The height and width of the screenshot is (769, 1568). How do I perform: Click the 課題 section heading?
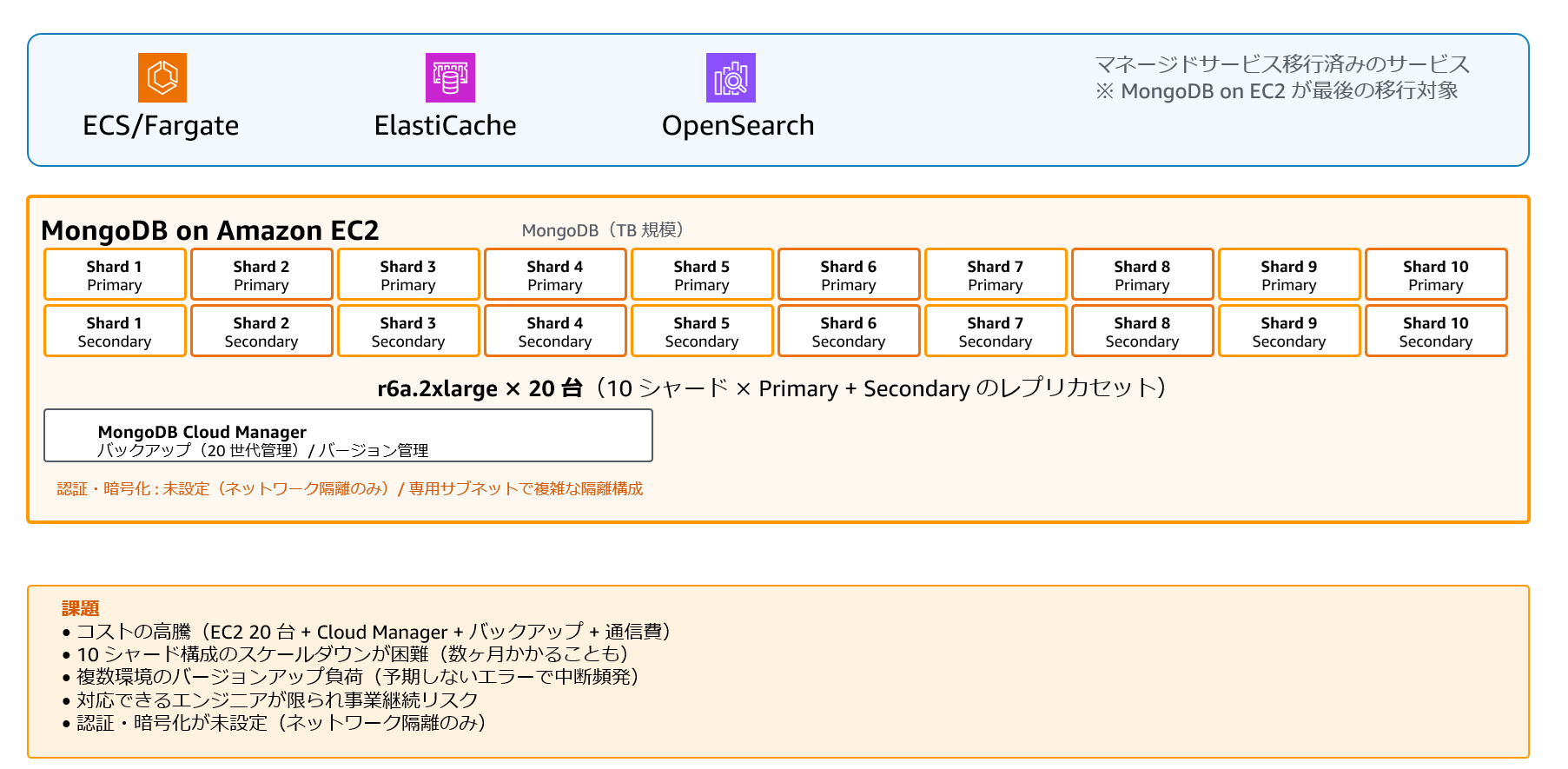click(x=81, y=608)
